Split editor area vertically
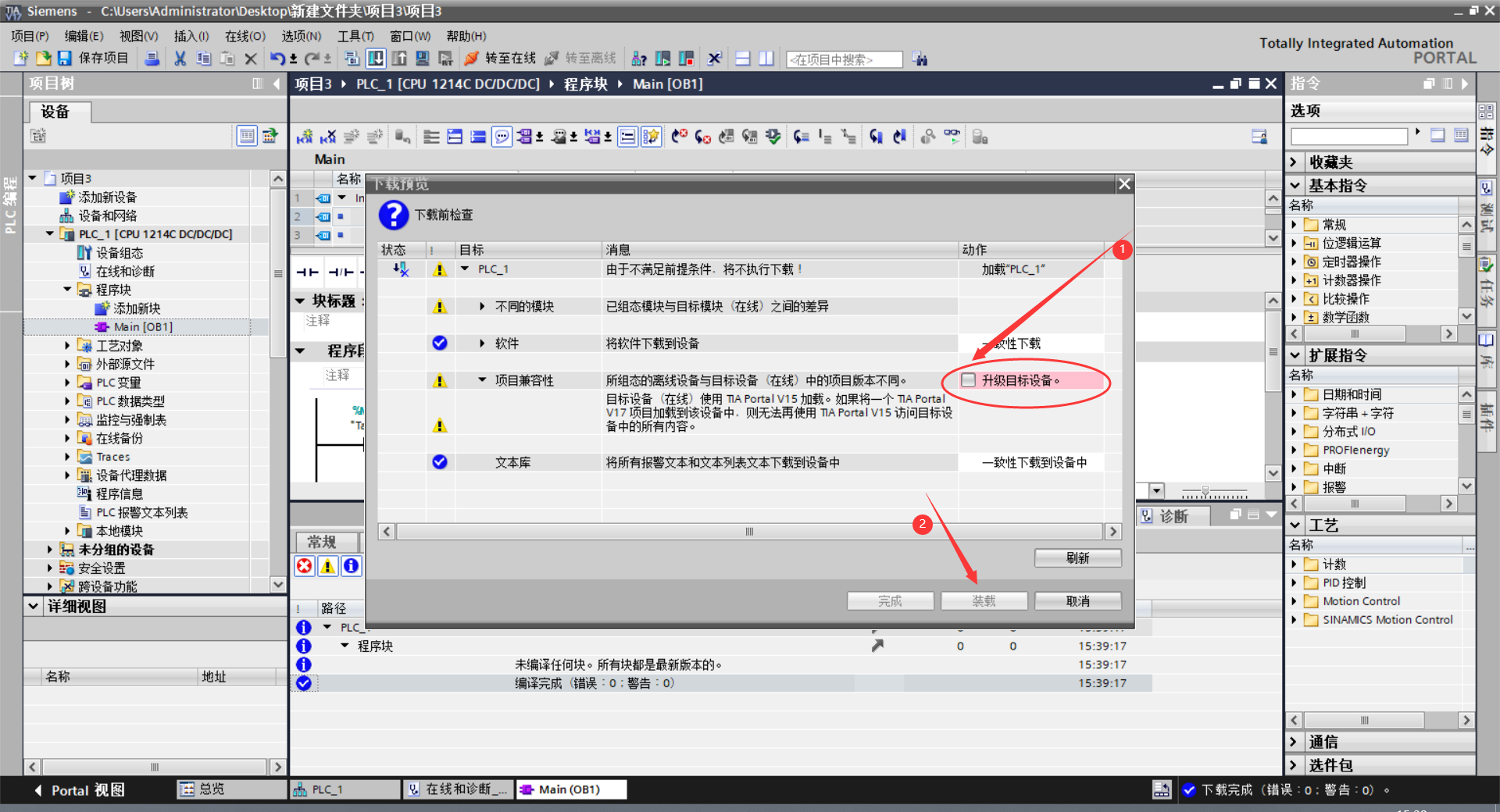 click(766, 59)
